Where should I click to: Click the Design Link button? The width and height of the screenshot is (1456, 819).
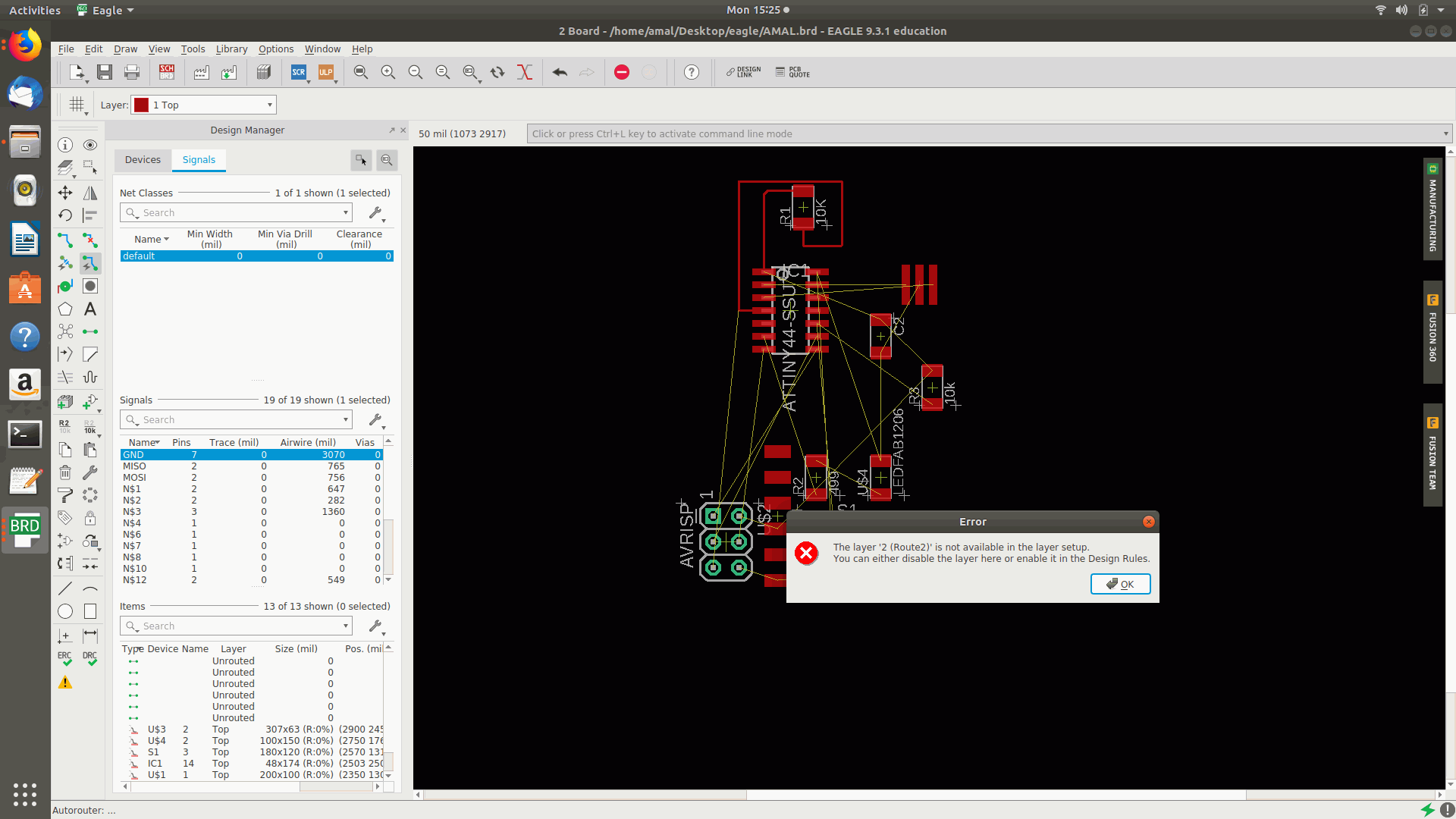coord(743,72)
